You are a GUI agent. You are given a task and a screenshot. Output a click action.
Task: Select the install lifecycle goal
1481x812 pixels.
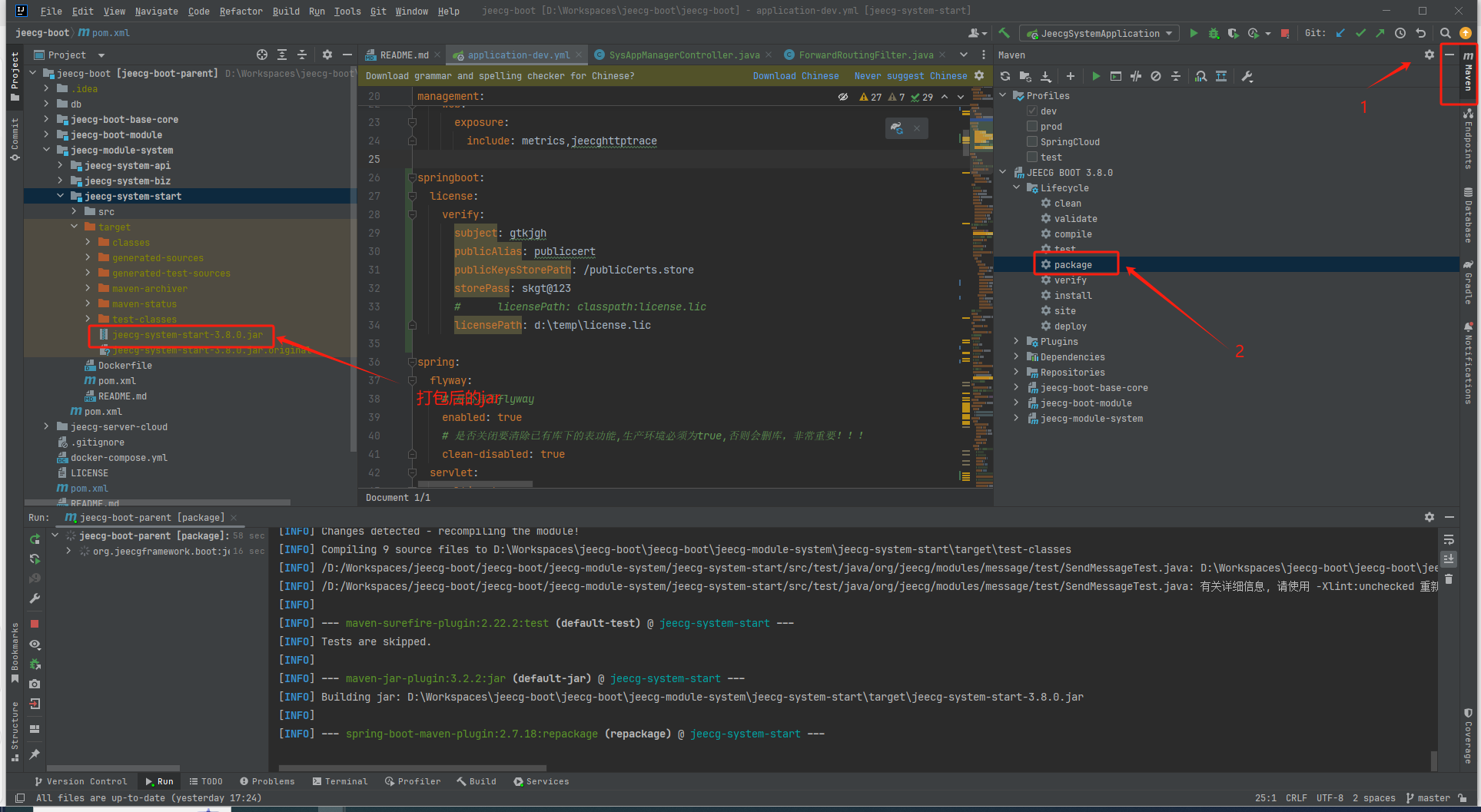pos(1073,295)
